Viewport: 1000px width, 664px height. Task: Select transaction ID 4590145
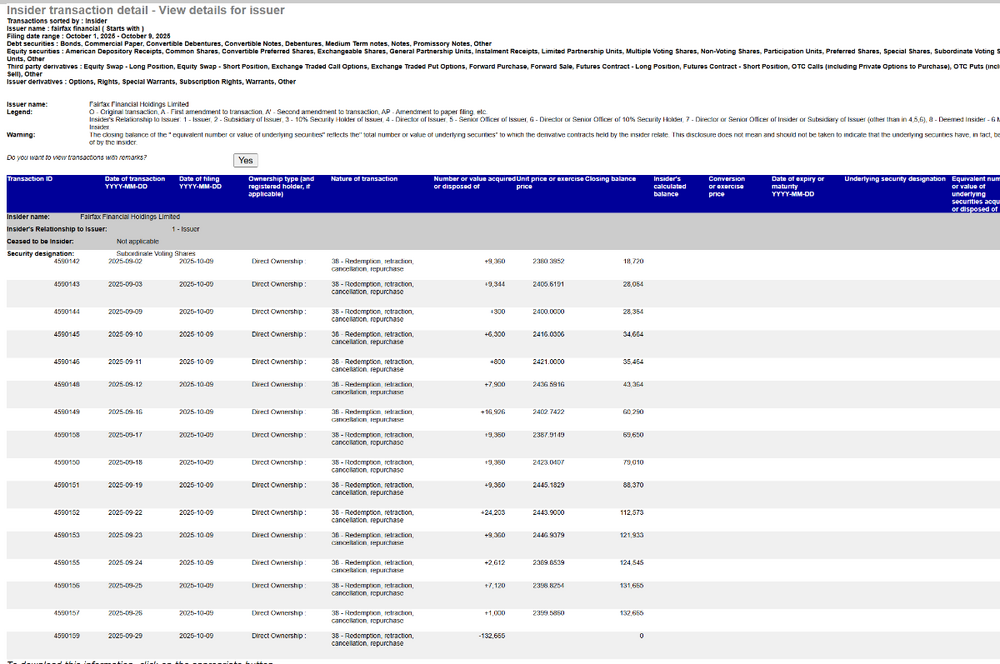pyautogui.click(x=67, y=334)
